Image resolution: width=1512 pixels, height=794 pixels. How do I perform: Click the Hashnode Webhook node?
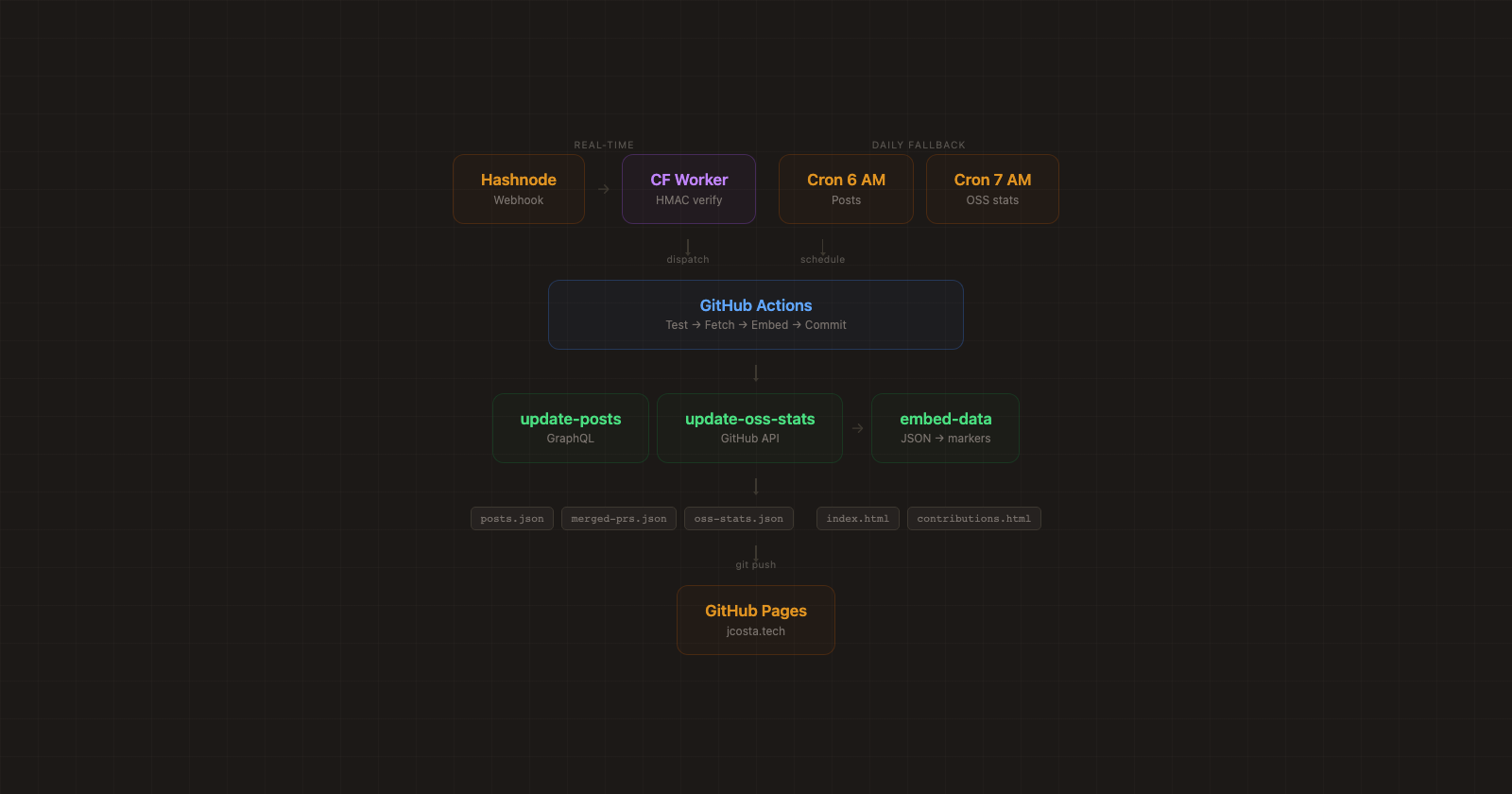click(x=518, y=189)
